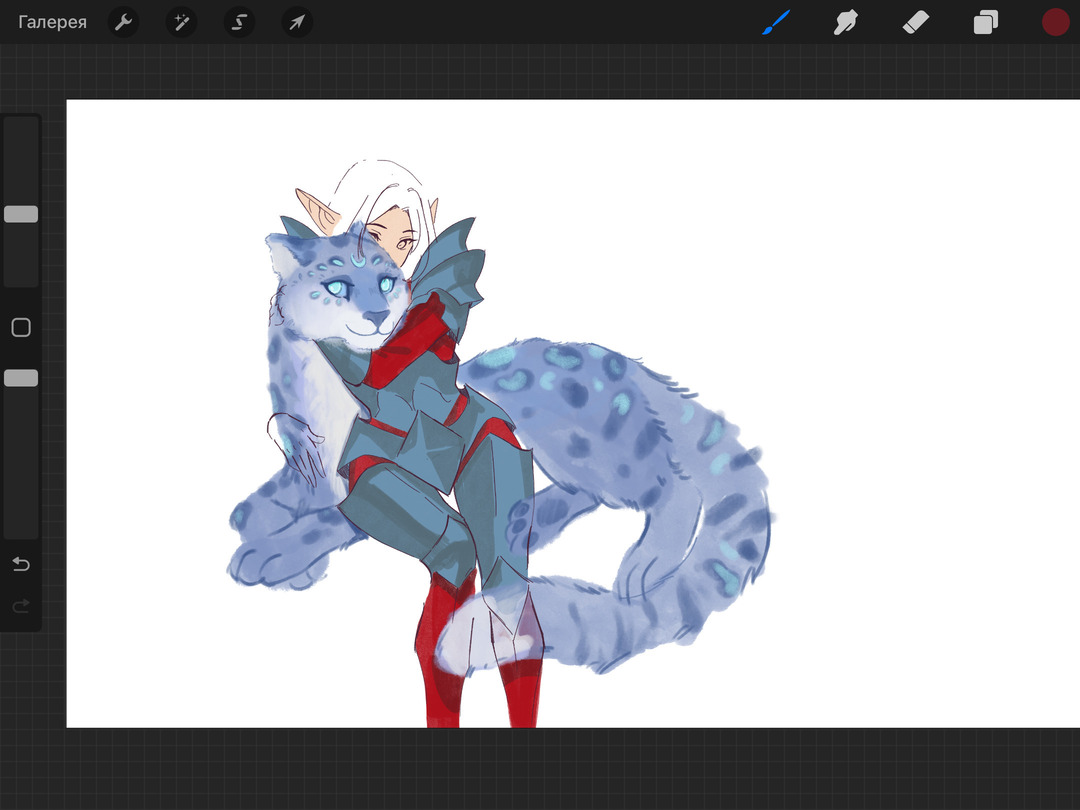Screen dimensions: 1080x810
Task: Tap the elf's visible eye
Action: pos(402,242)
